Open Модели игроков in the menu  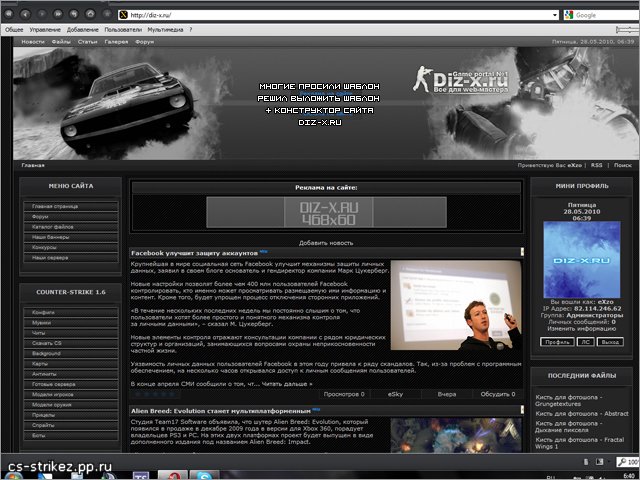coord(71,395)
